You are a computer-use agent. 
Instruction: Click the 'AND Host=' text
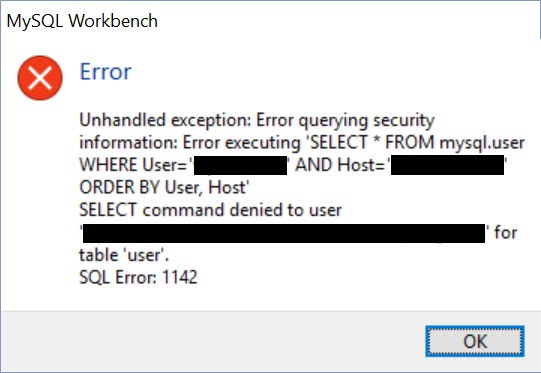tap(340, 165)
